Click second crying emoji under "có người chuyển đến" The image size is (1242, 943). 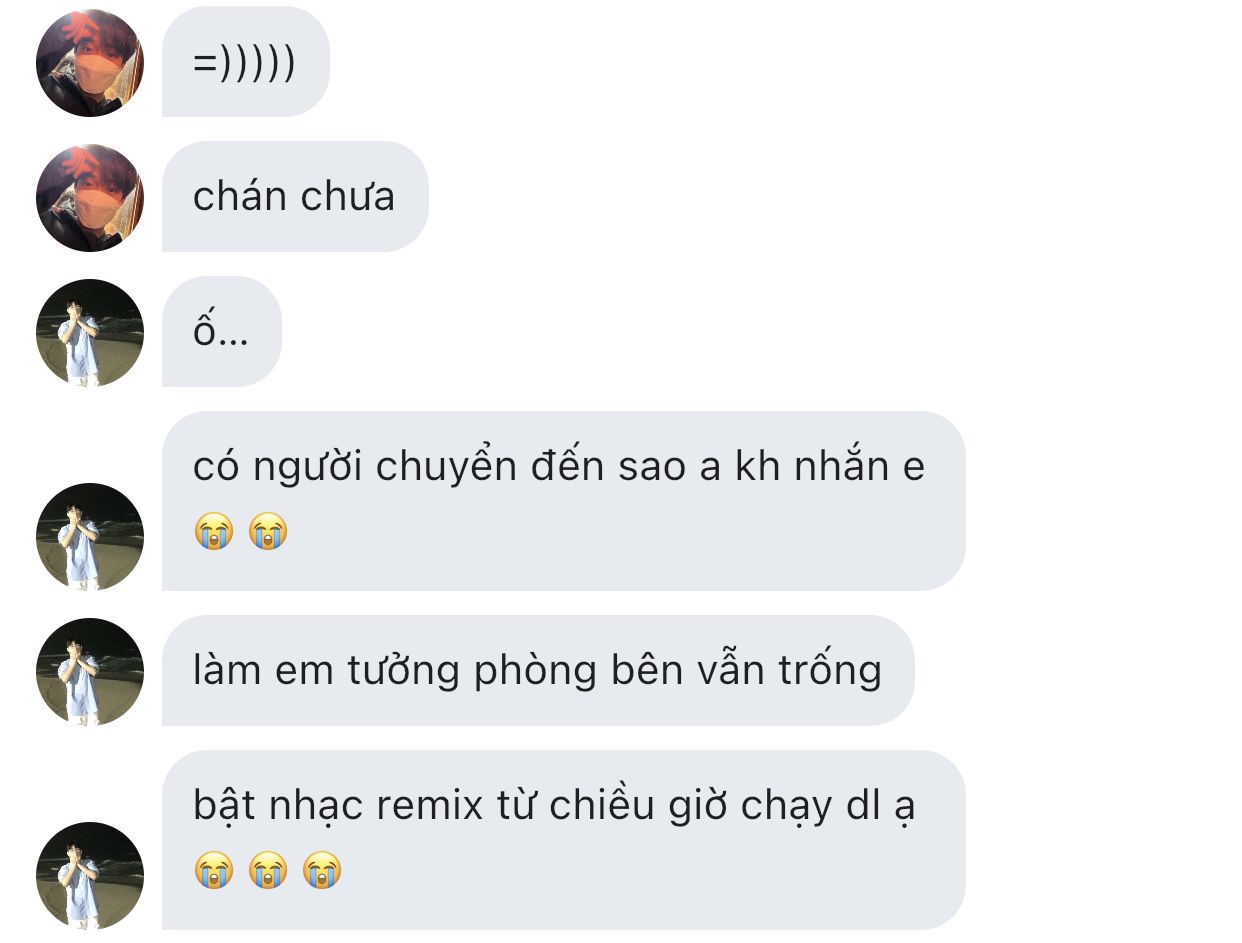tap(268, 531)
